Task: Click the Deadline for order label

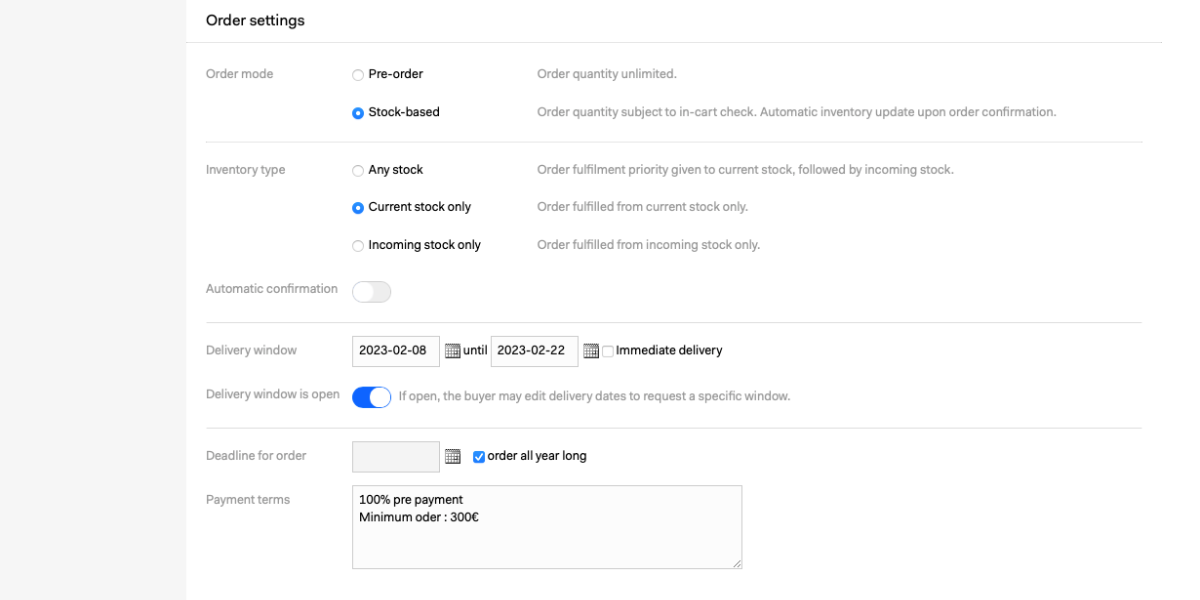Action: (256, 456)
